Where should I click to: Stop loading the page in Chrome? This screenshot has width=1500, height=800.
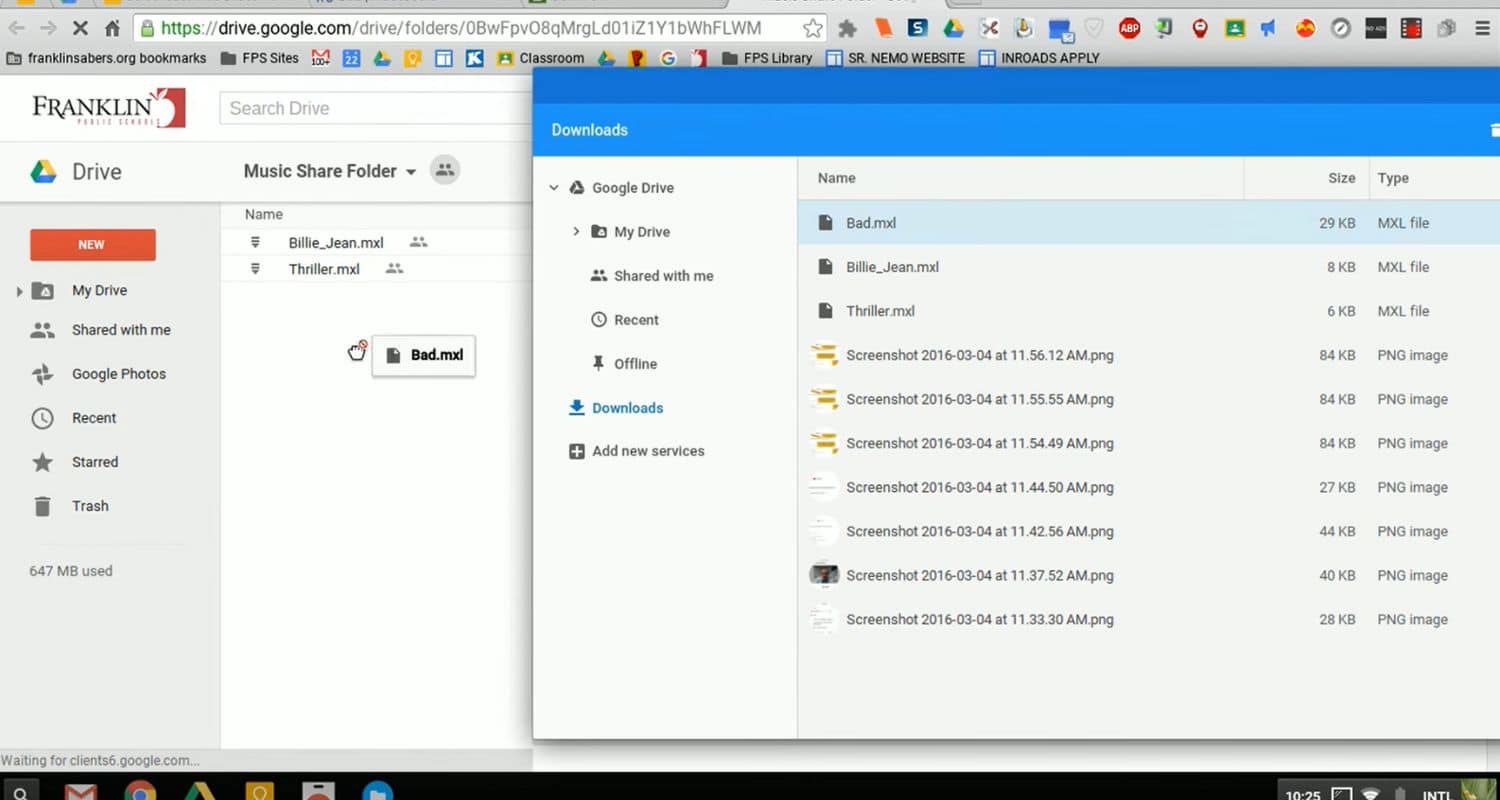(83, 28)
